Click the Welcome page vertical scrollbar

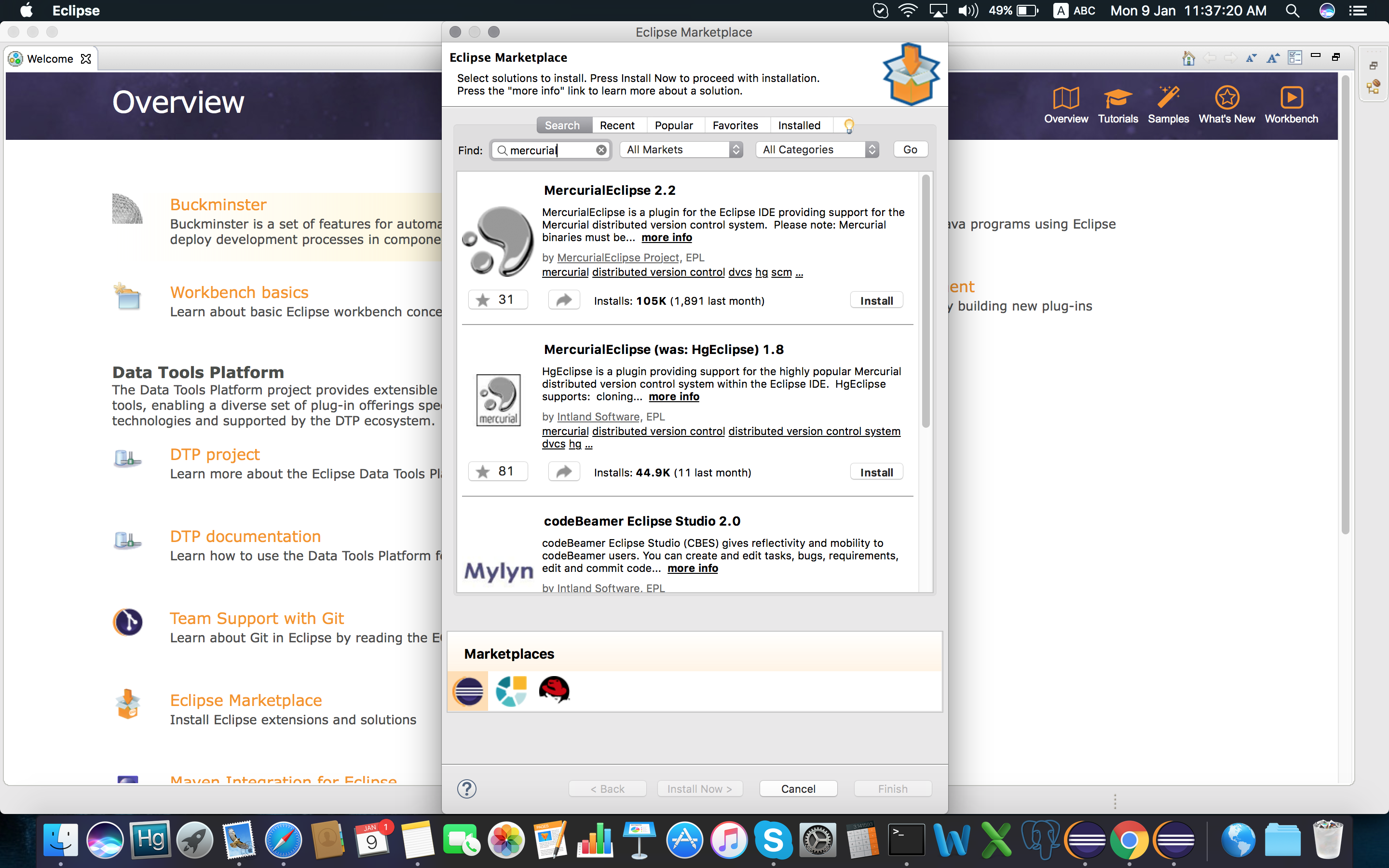tap(1345, 304)
